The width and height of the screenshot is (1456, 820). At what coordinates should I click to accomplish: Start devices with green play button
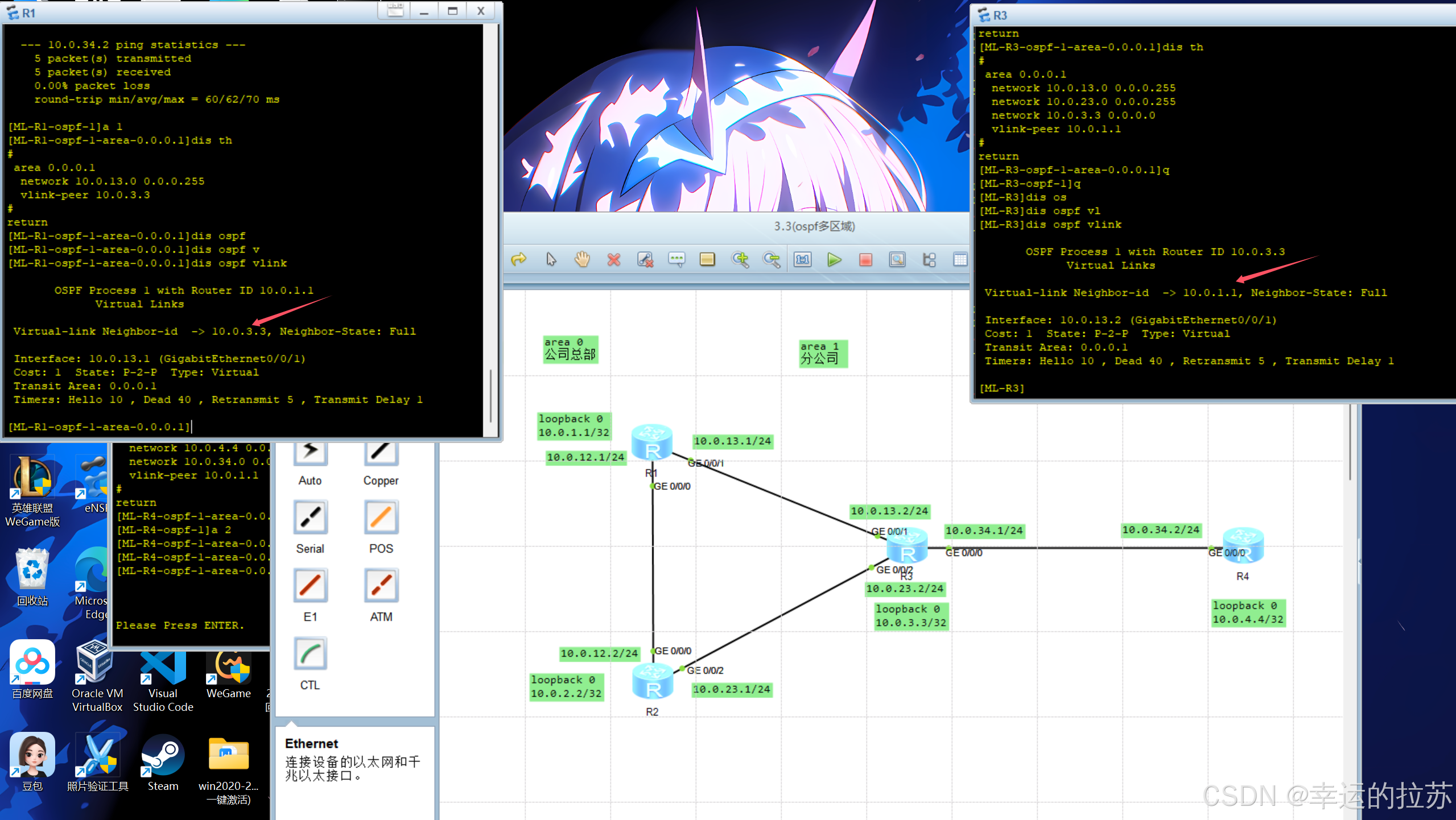[834, 260]
